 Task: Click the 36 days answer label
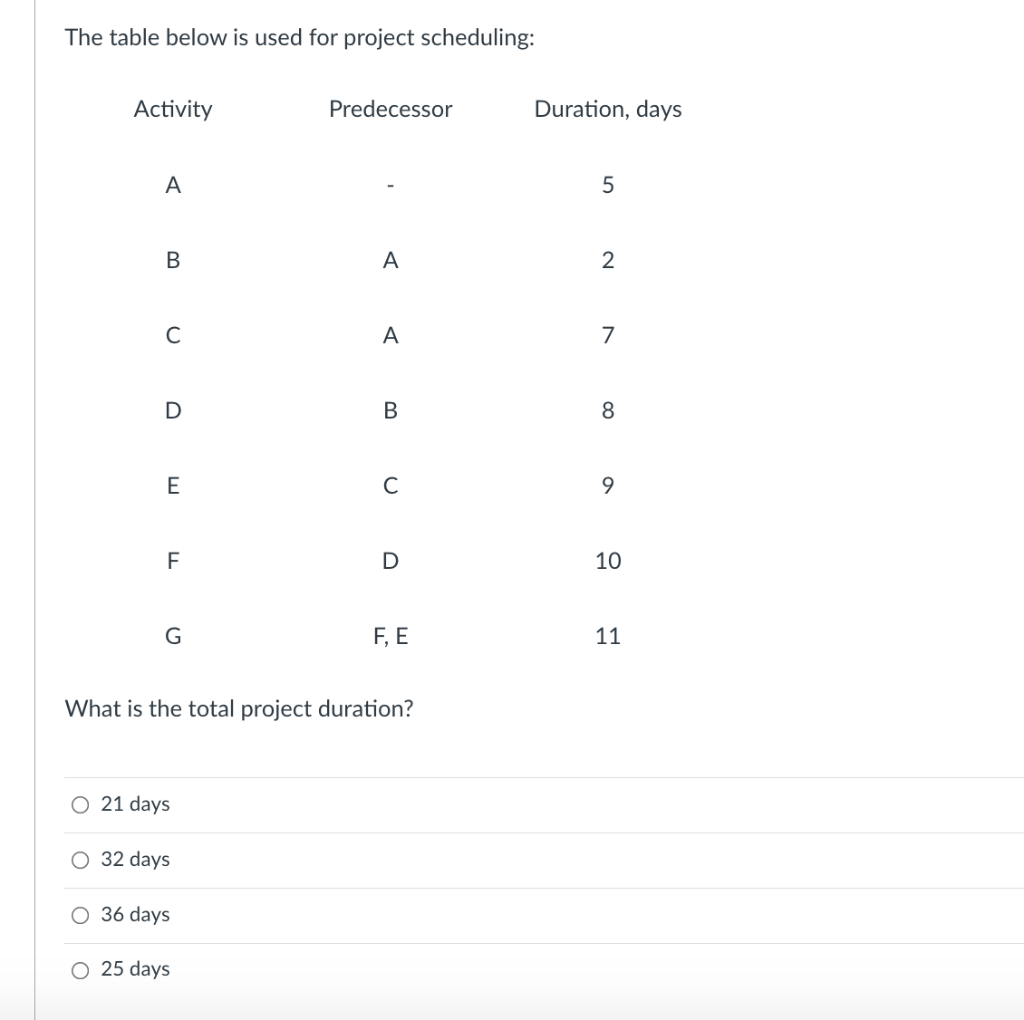(135, 913)
